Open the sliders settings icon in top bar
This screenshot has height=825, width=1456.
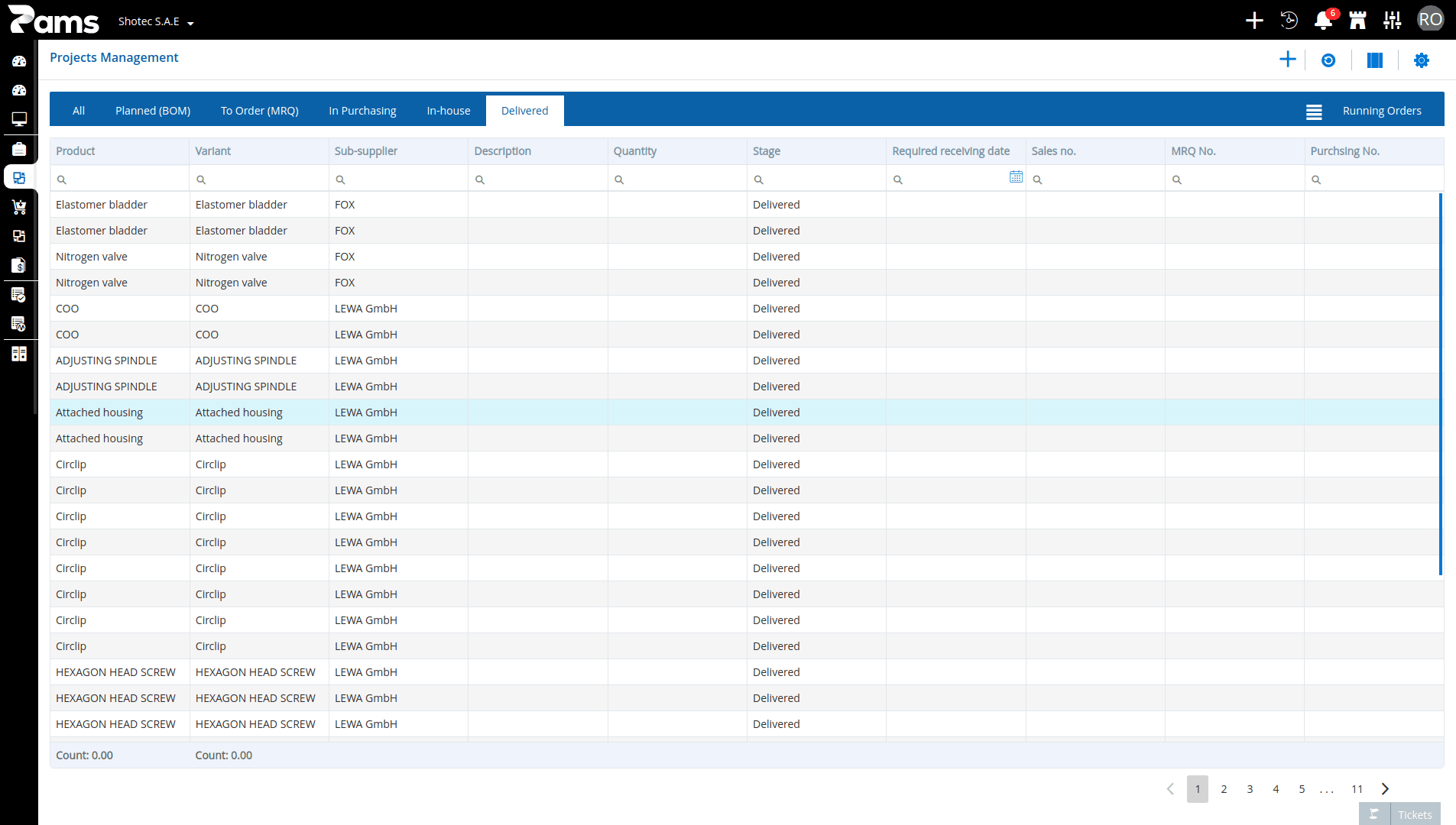(1392, 21)
